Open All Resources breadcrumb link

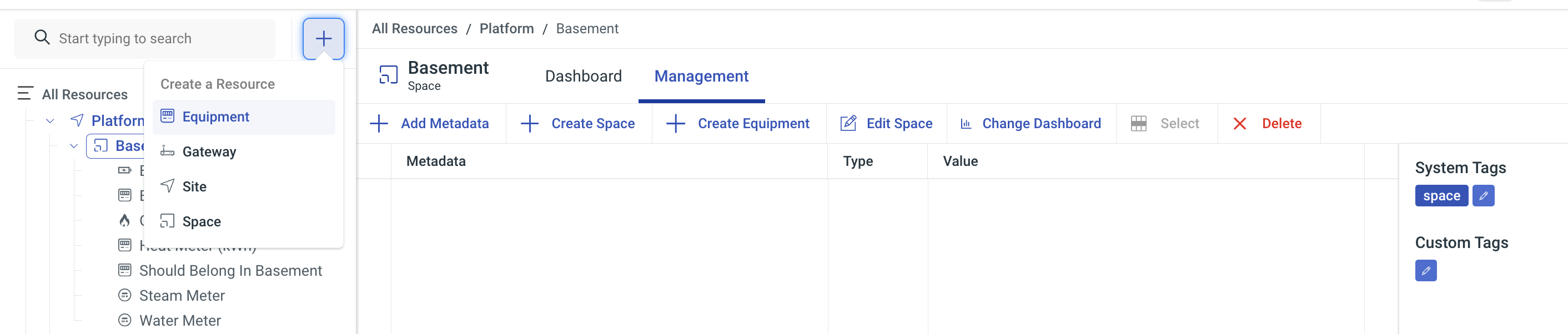[415, 29]
